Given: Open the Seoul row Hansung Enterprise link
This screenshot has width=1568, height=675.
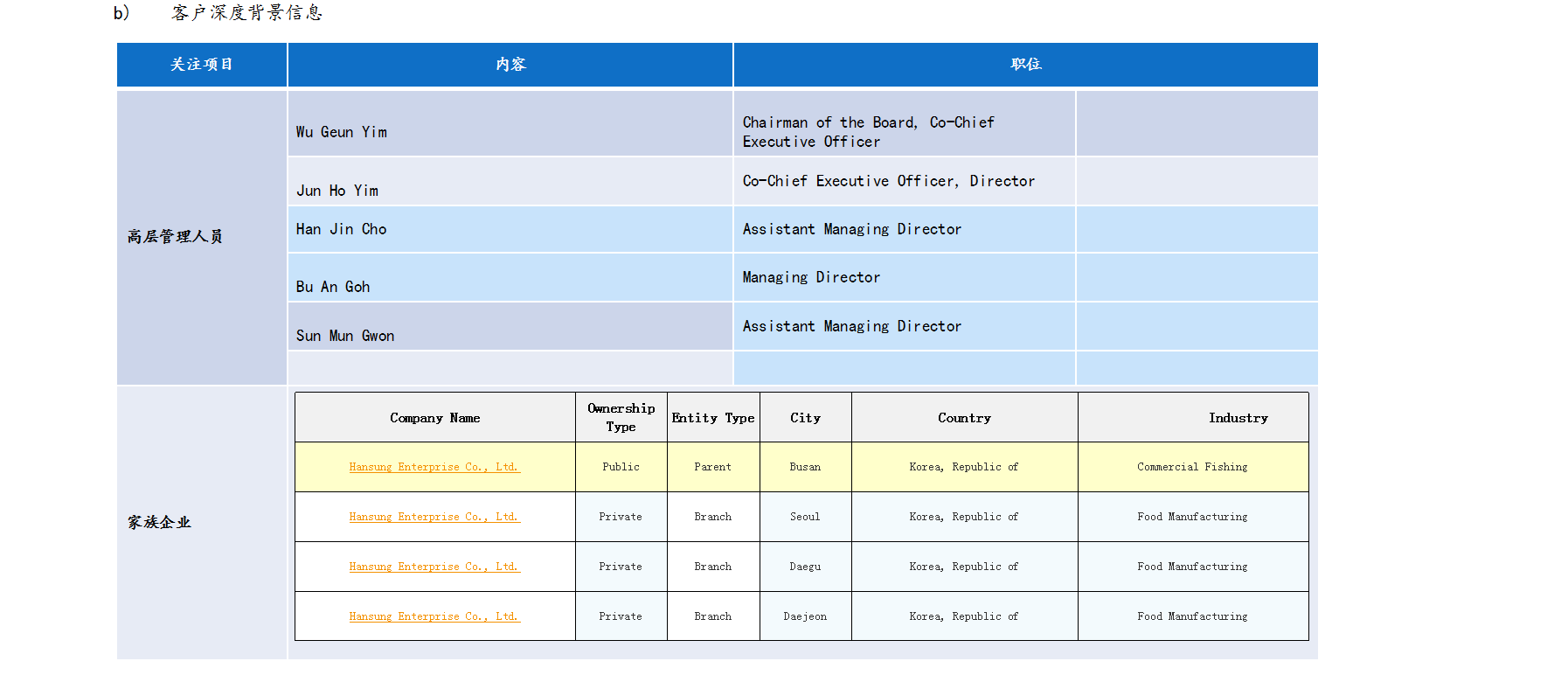Looking at the screenshot, I should point(434,517).
